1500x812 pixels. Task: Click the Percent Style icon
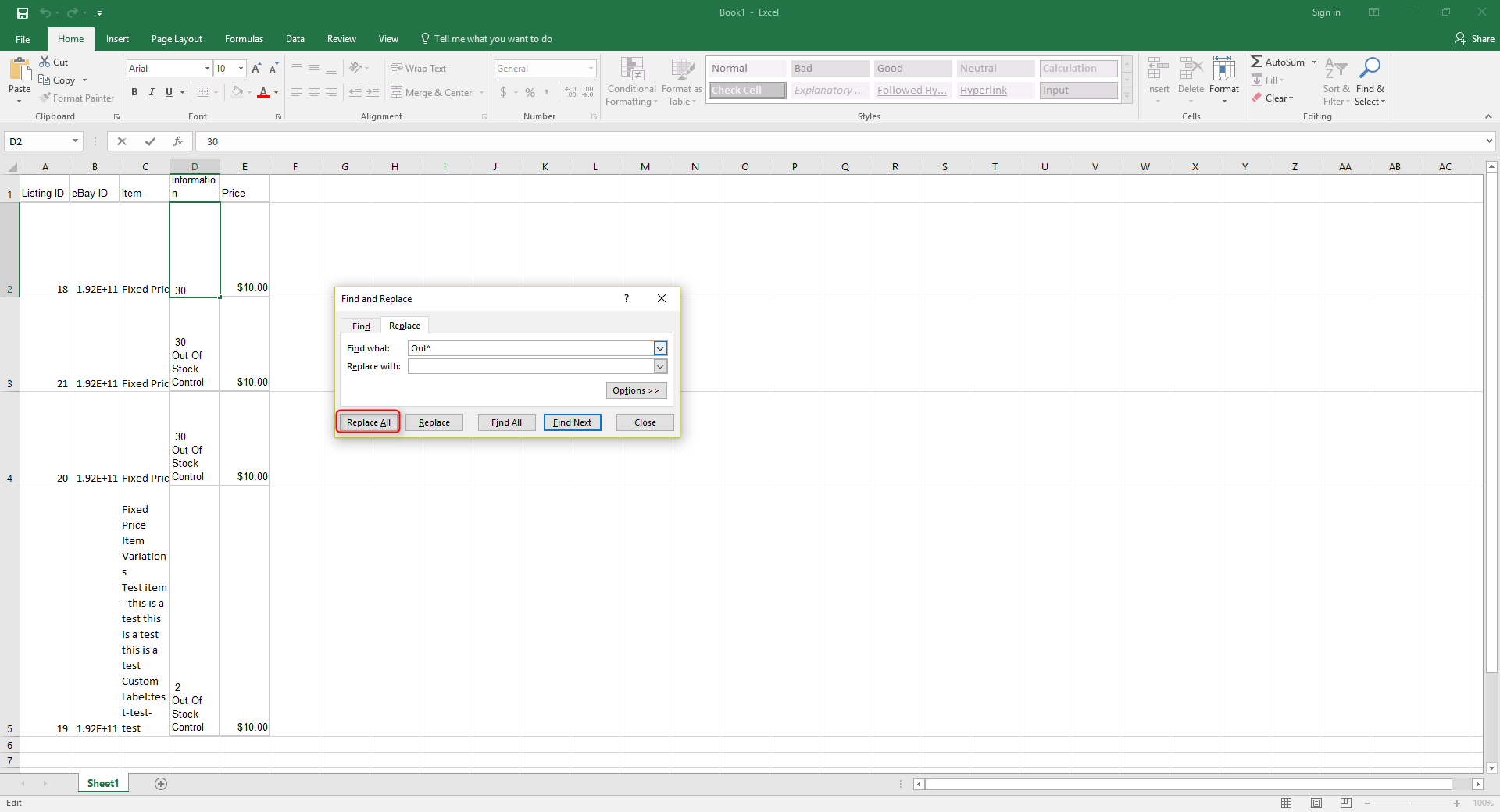click(530, 92)
